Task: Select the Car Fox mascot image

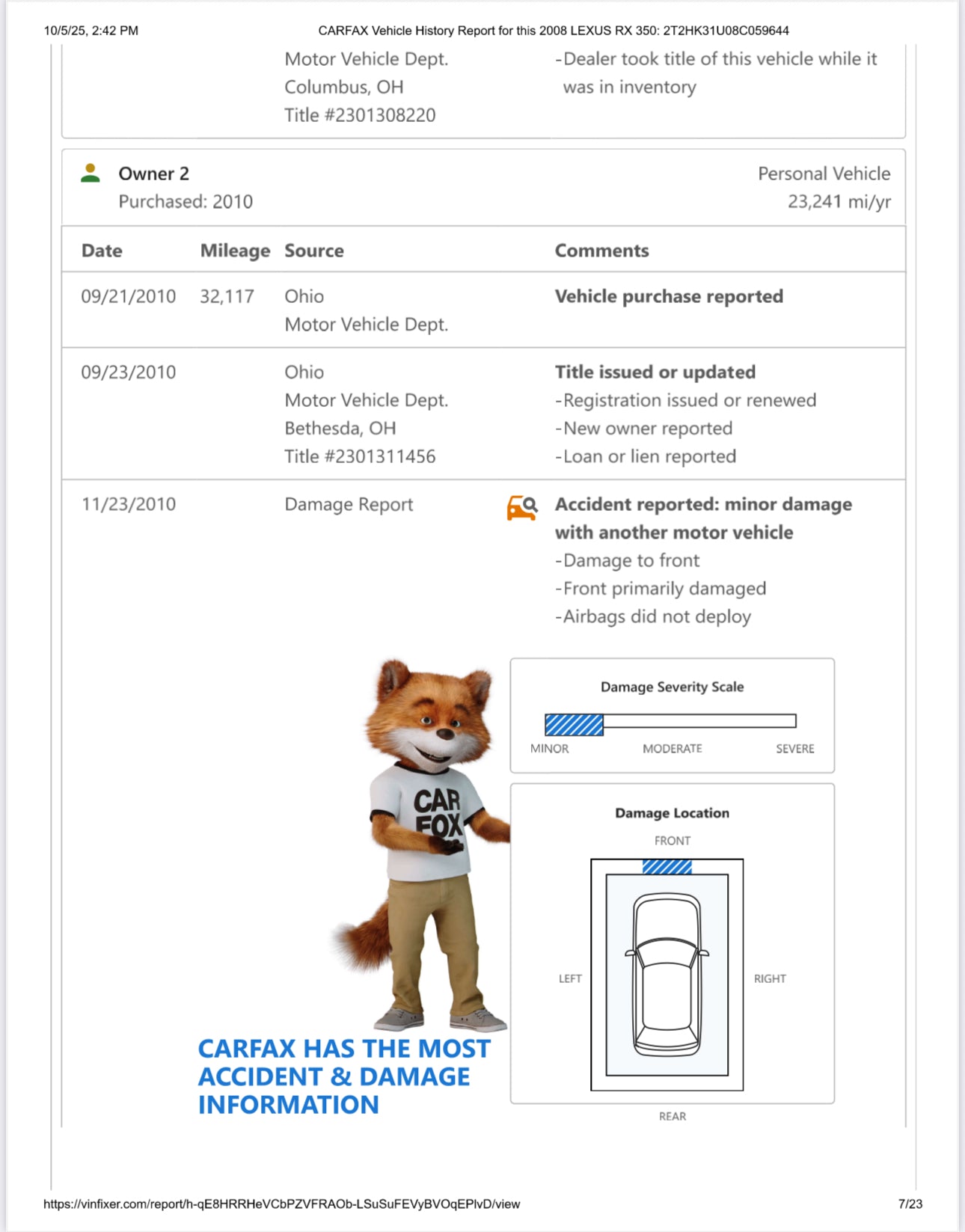Action: [424, 842]
